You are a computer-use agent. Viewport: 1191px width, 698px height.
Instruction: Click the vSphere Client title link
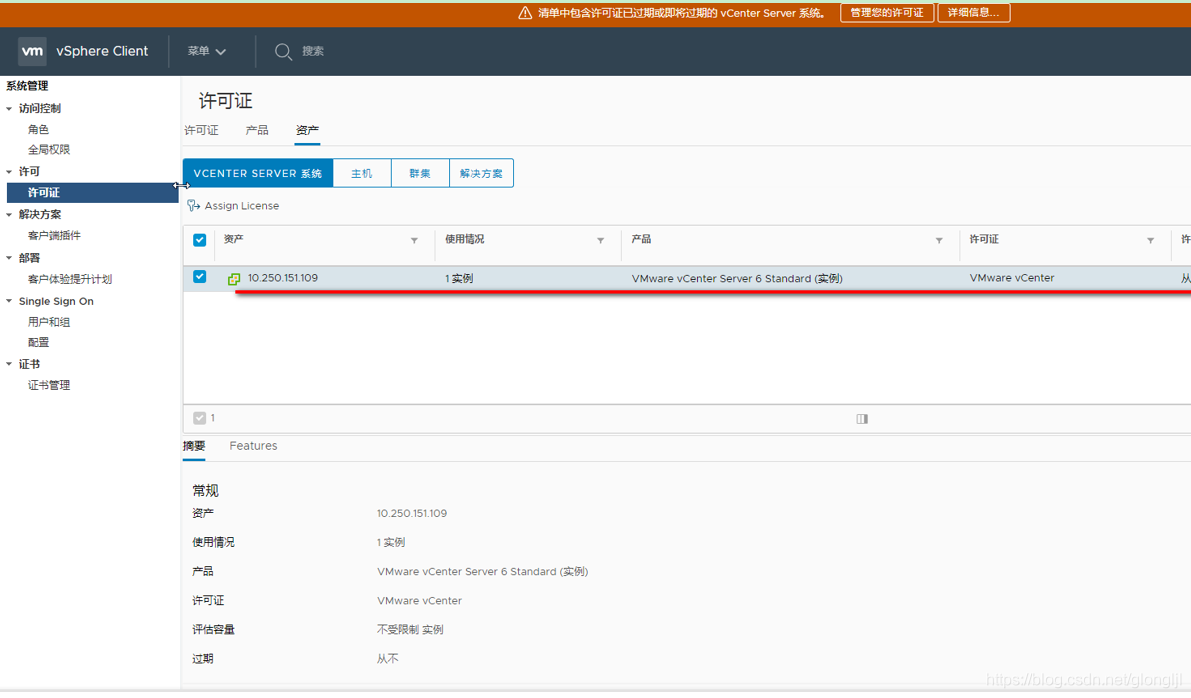pyautogui.click(x=102, y=51)
